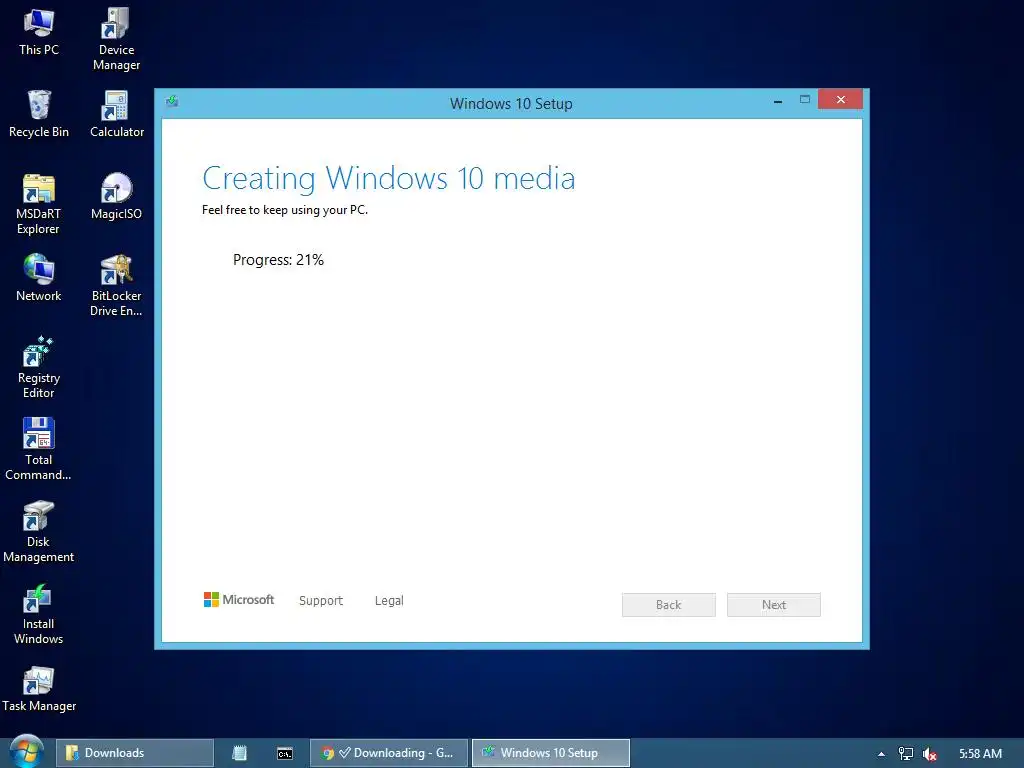Click the Legal link
Image resolution: width=1024 pixels, height=768 pixels.
pos(389,600)
